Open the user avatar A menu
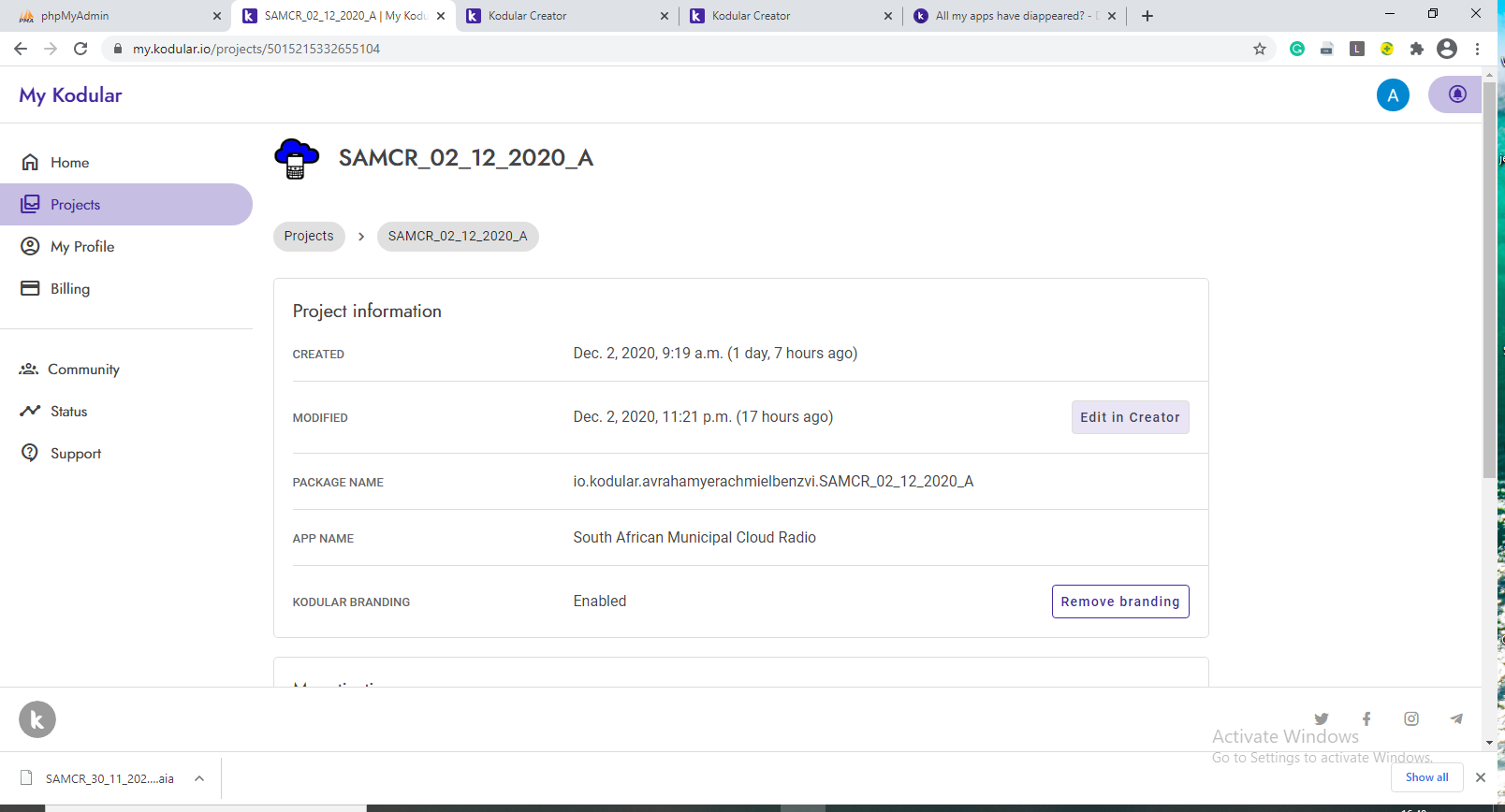This screenshot has height=812, width=1505. (1393, 94)
